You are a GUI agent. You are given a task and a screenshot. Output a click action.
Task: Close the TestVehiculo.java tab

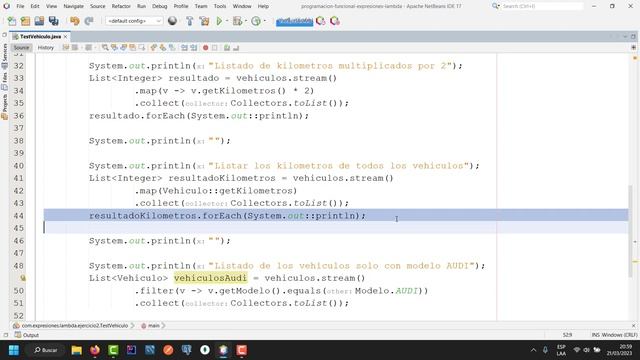pyautogui.click(x=65, y=36)
